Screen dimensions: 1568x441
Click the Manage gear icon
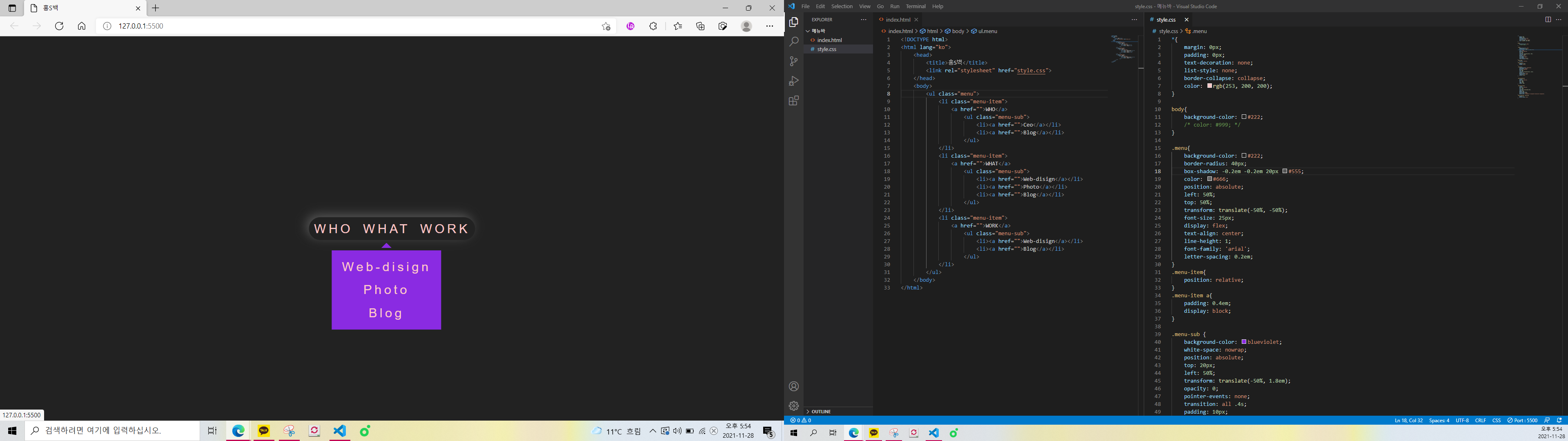[793, 405]
